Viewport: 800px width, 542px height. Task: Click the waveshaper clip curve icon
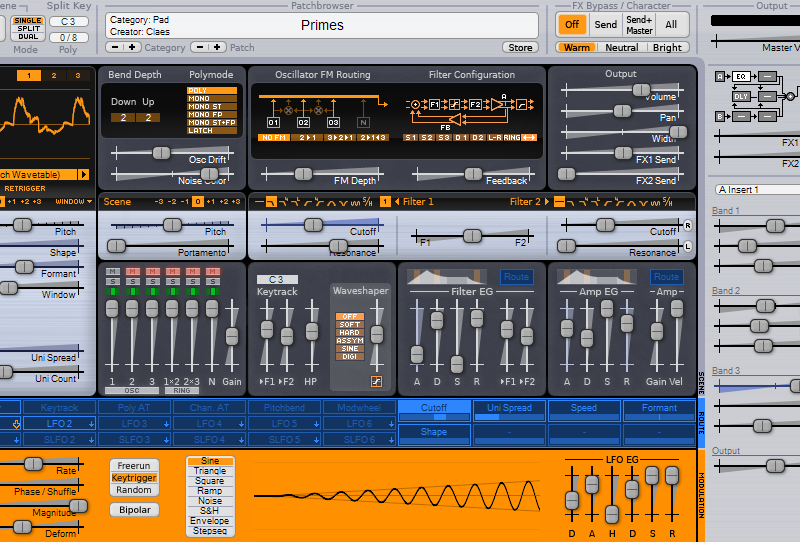tap(376, 381)
